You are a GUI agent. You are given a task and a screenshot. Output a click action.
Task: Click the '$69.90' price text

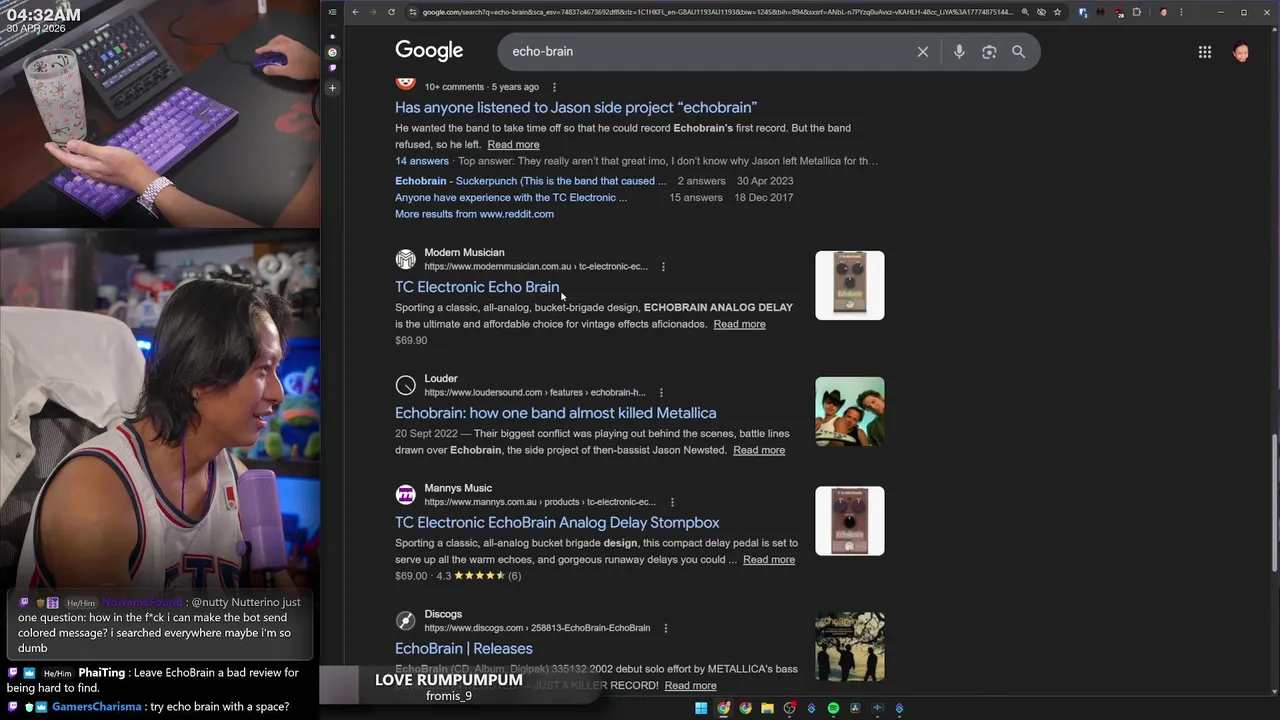(411, 341)
